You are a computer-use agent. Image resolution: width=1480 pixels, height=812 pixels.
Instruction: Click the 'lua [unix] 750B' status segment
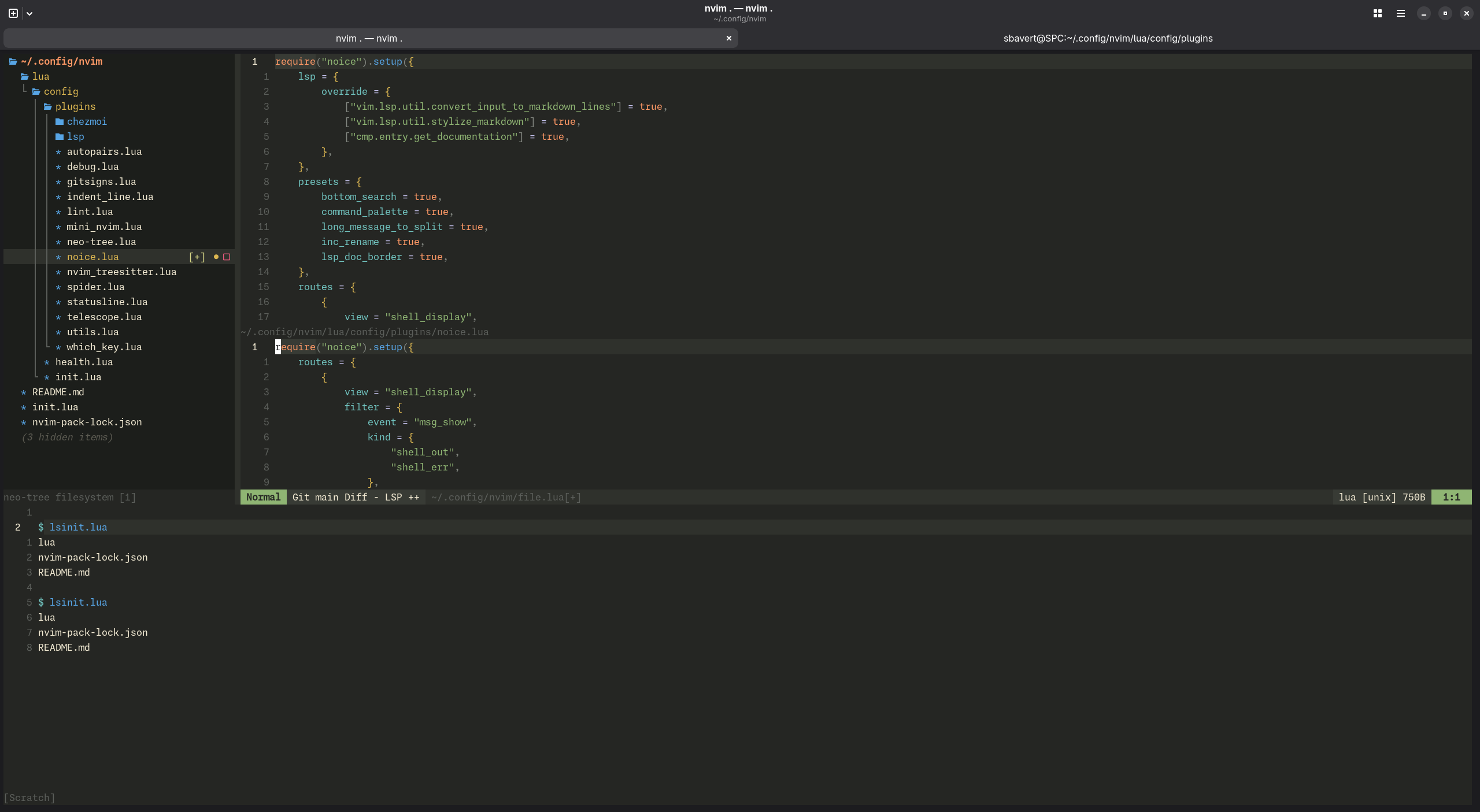(x=1382, y=497)
